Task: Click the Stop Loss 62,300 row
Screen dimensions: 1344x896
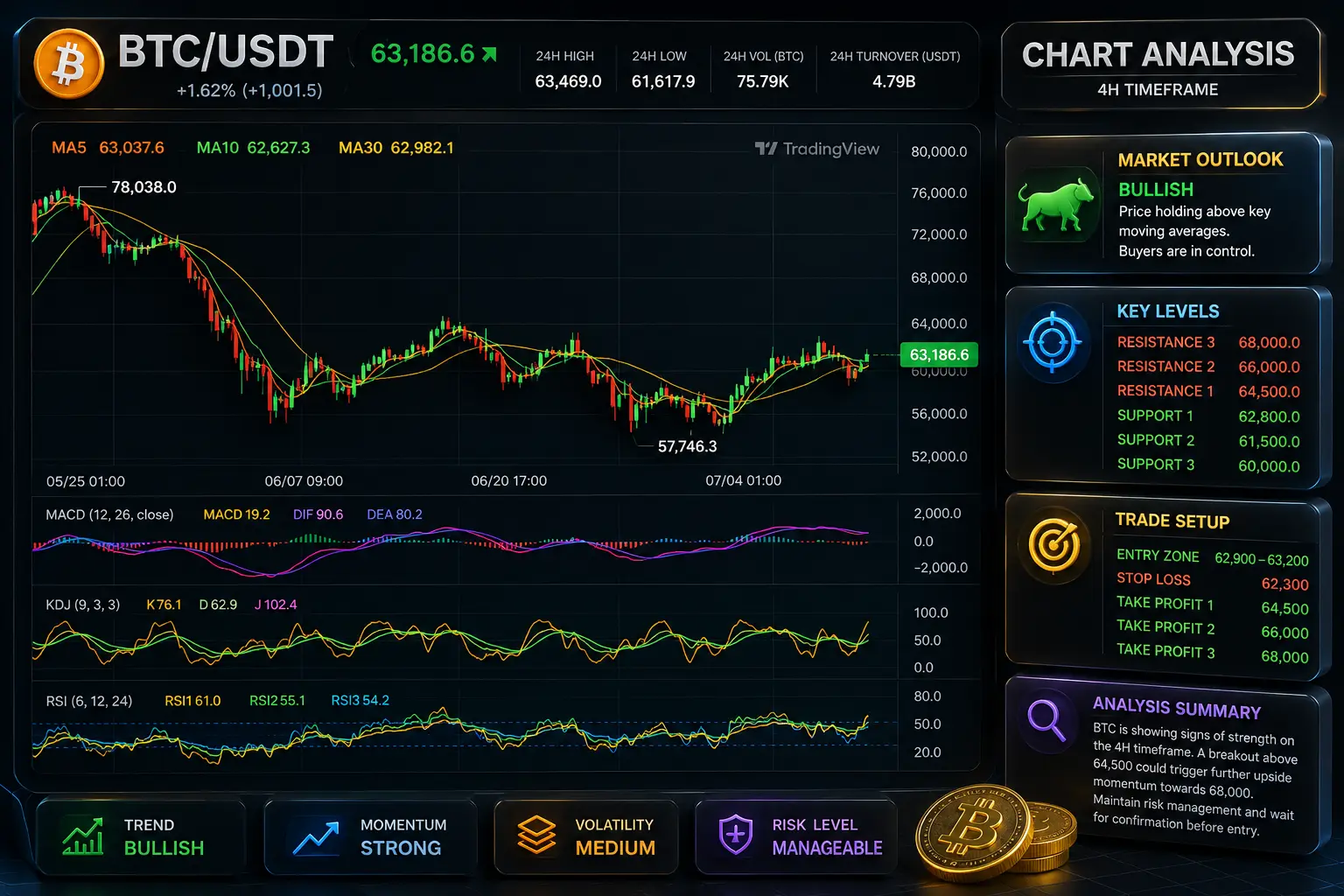Action: [1213, 581]
